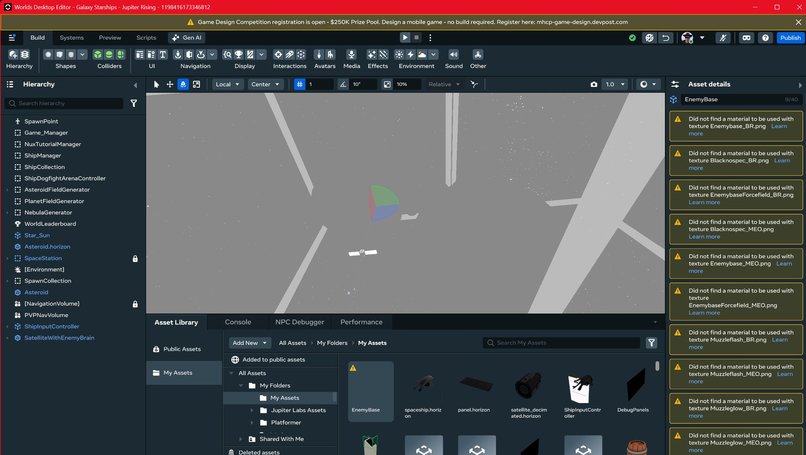Select the green box collider icon

(x=98, y=54)
